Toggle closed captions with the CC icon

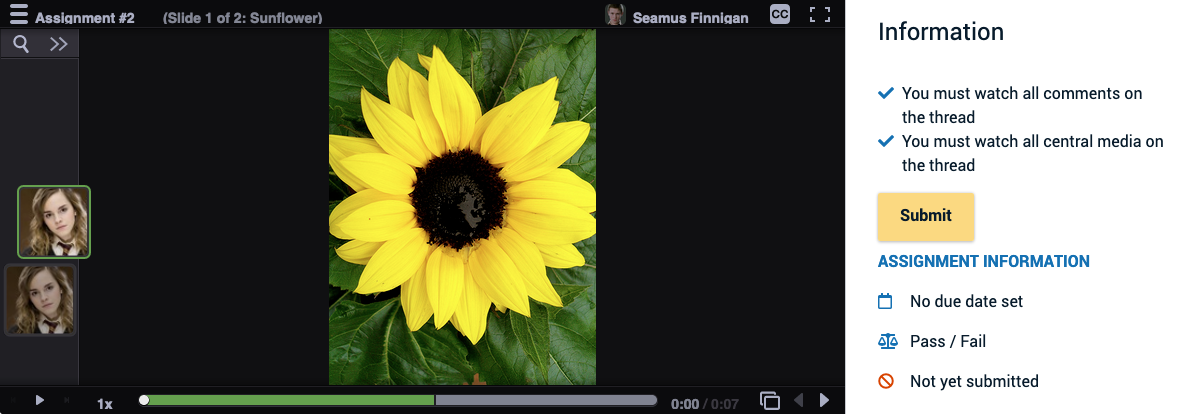pos(780,14)
